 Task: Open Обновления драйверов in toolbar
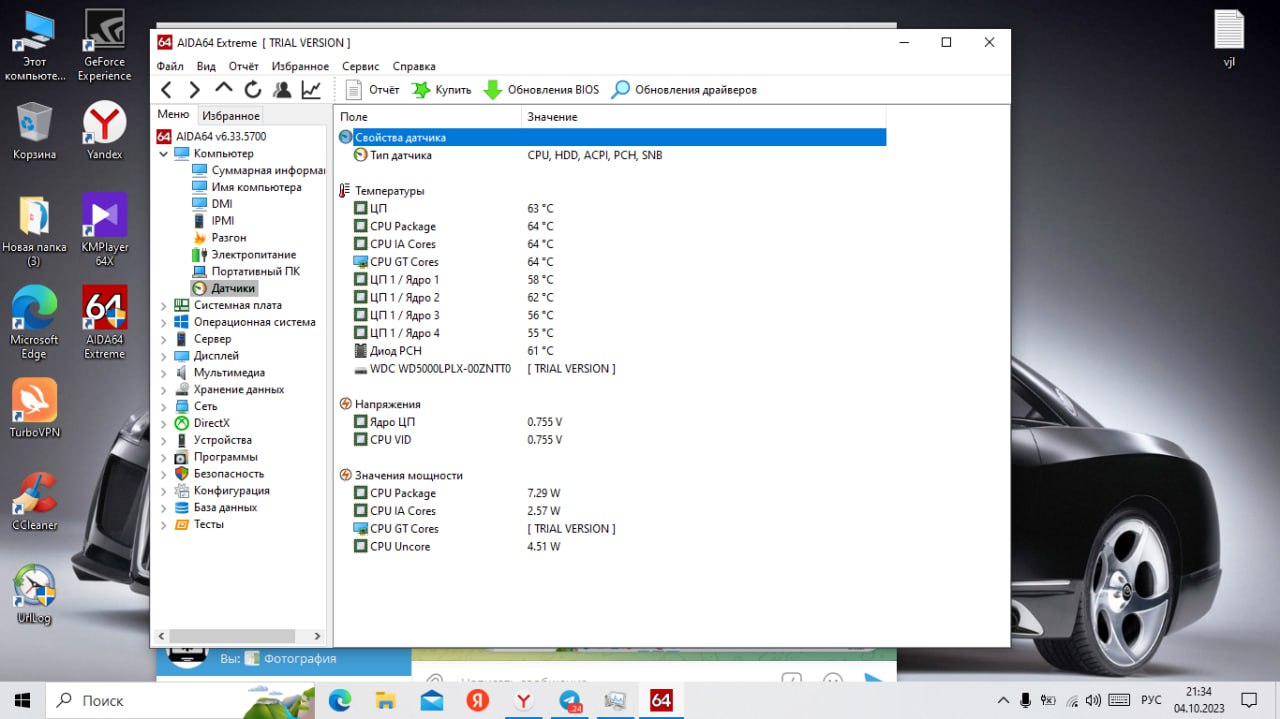point(684,90)
